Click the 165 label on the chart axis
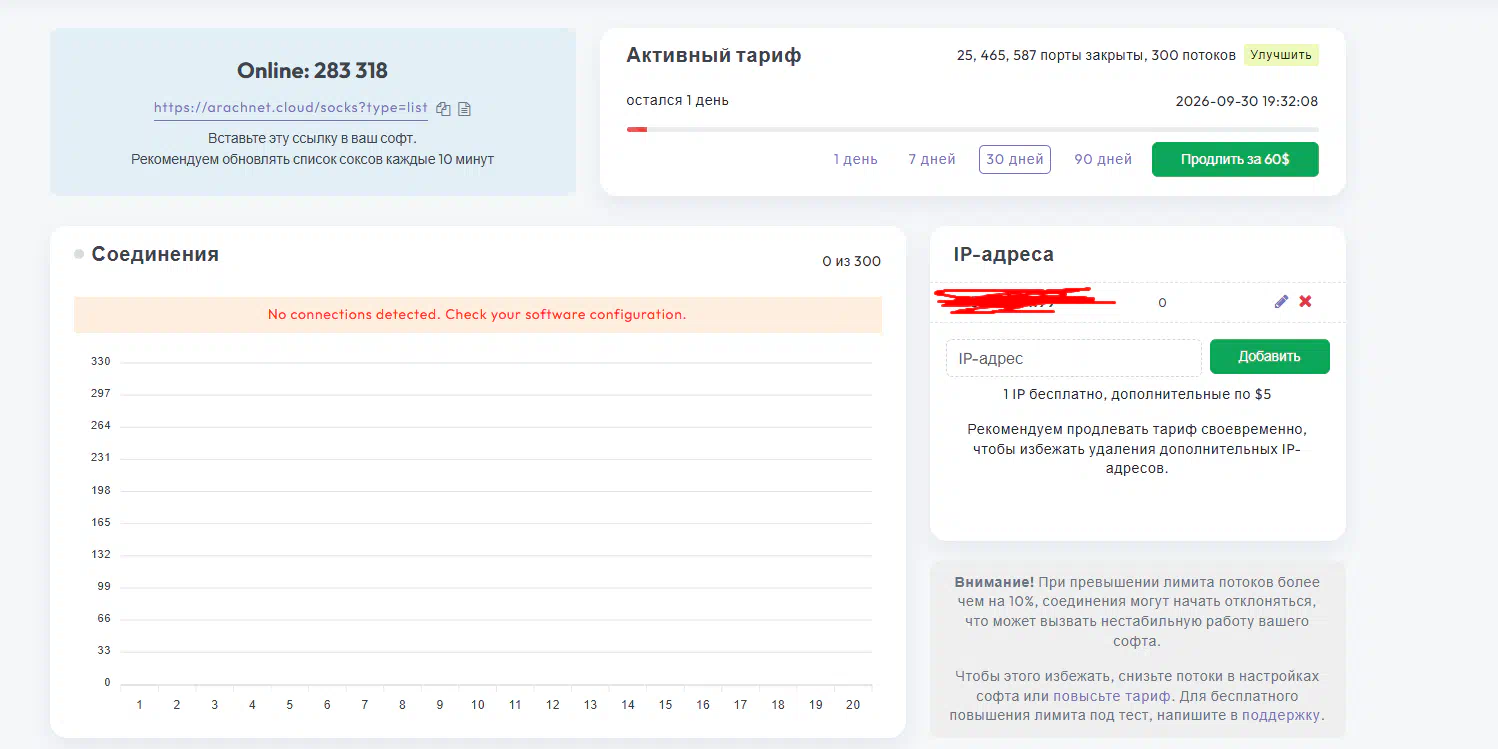Screen dimensions: 1498x749 pos(101,522)
